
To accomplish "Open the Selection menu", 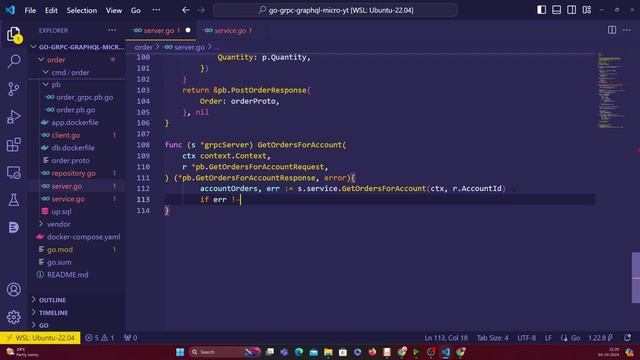I will (x=82, y=10).
